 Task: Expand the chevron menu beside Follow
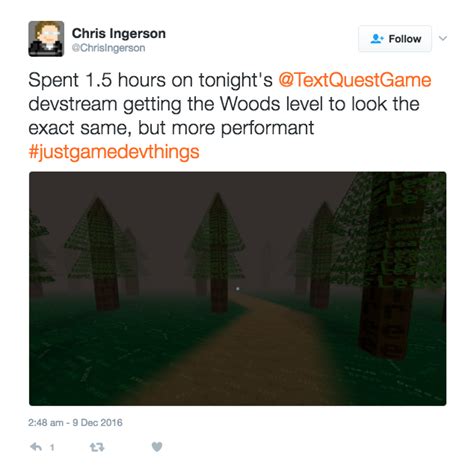point(443,38)
